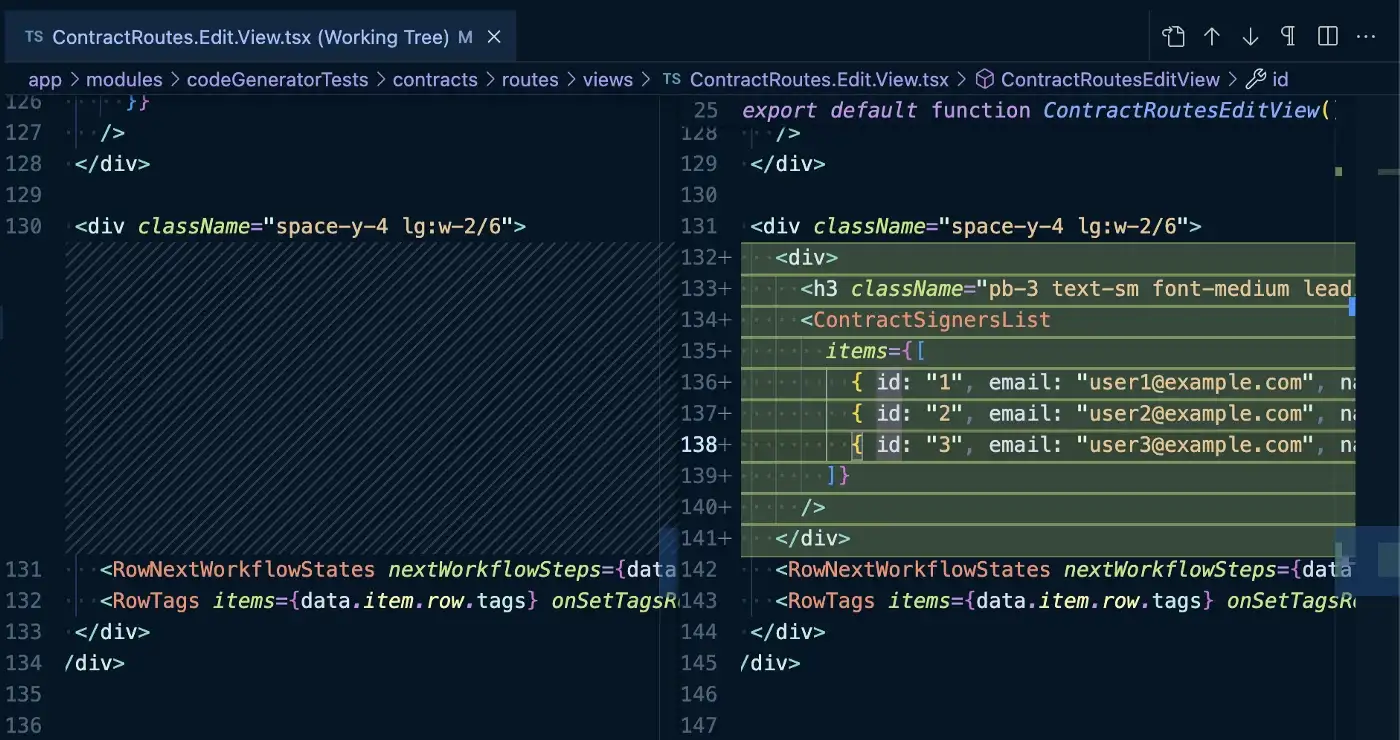Click the id: "3" entry

[919, 444]
